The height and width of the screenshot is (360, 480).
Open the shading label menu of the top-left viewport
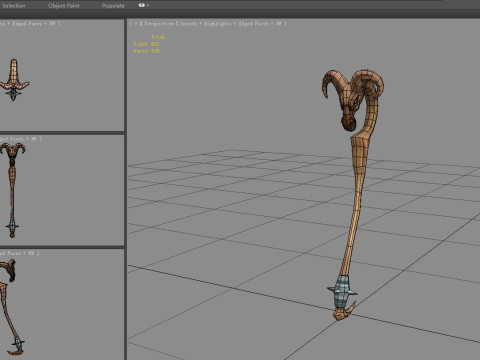[30, 24]
